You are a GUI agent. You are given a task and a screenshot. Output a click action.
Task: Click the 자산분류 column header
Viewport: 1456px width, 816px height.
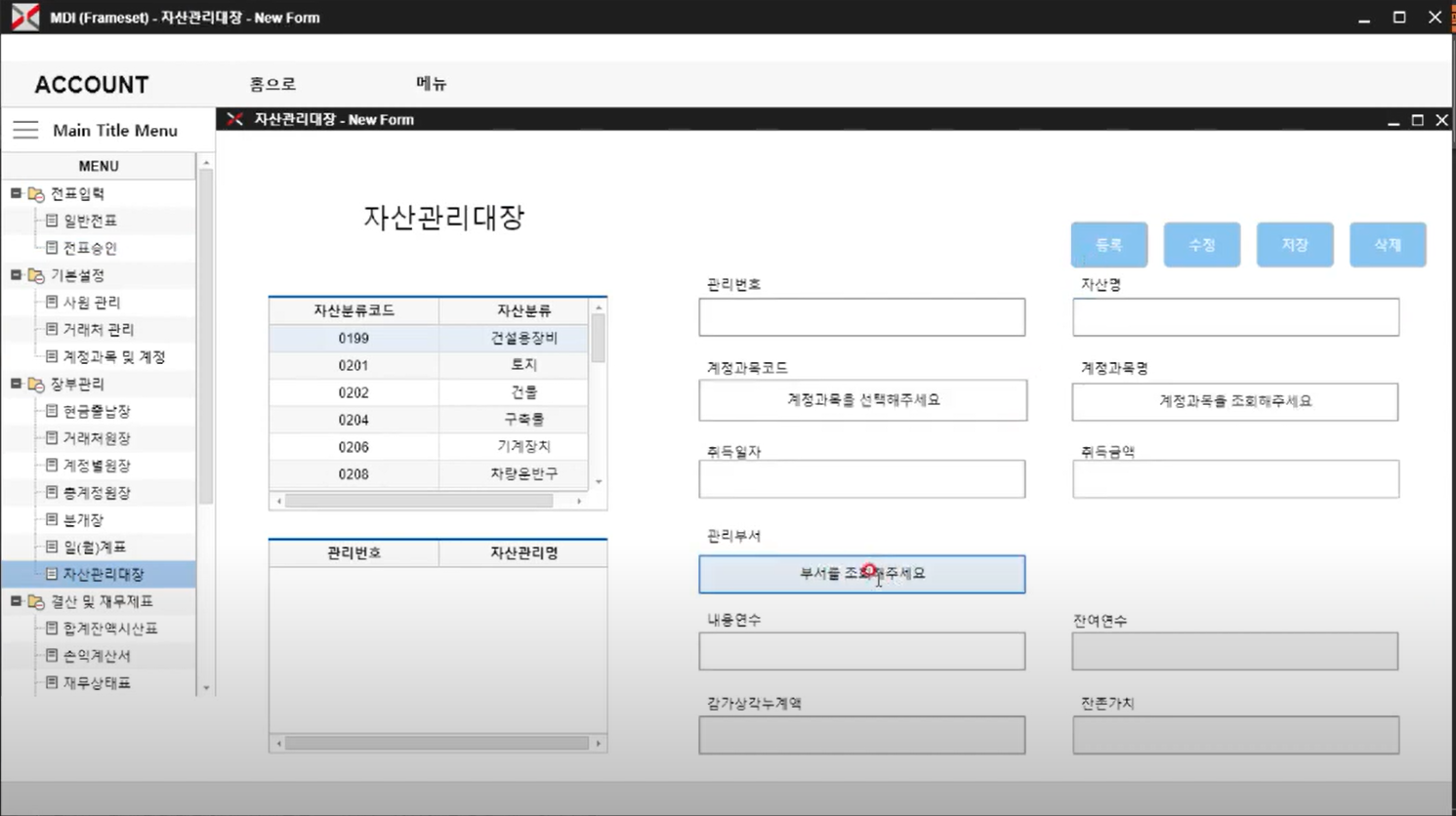click(x=515, y=310)
